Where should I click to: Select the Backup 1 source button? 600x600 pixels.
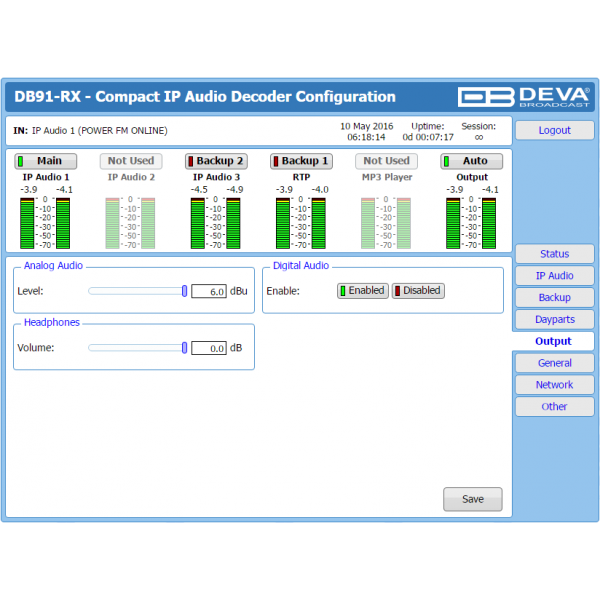pos(301,161)
